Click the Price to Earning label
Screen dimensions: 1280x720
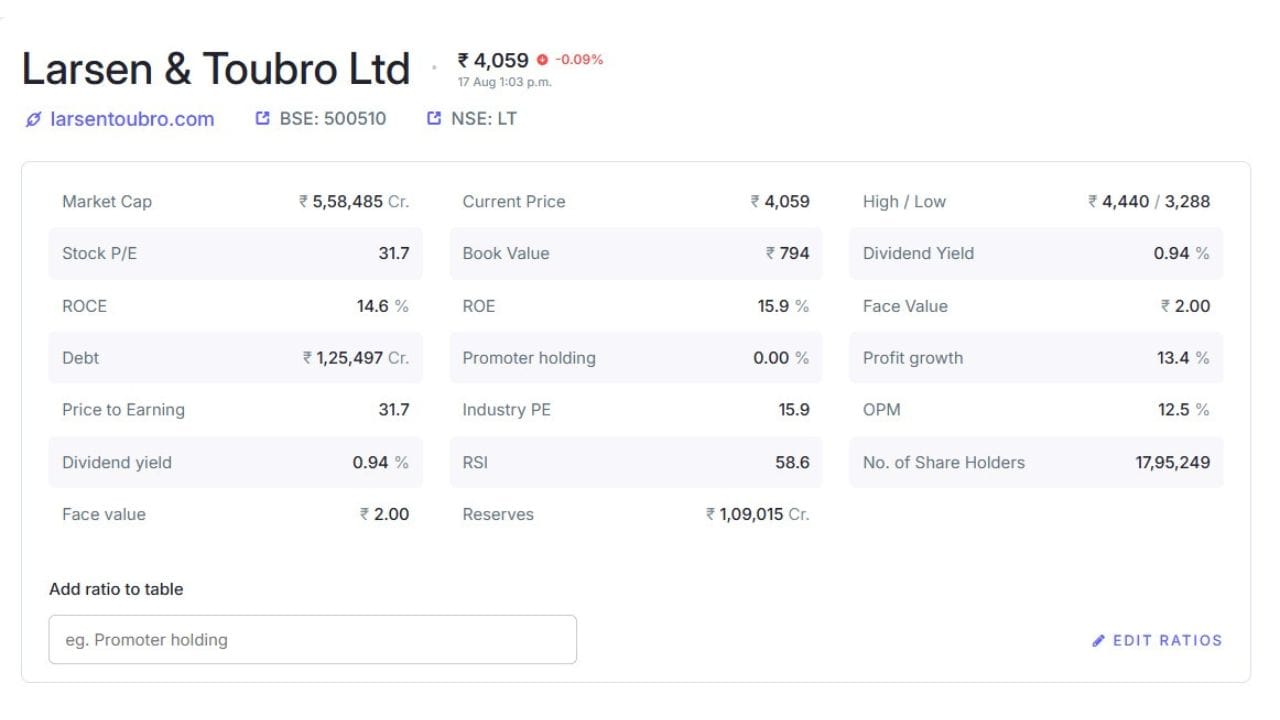[x=123, y=410]
